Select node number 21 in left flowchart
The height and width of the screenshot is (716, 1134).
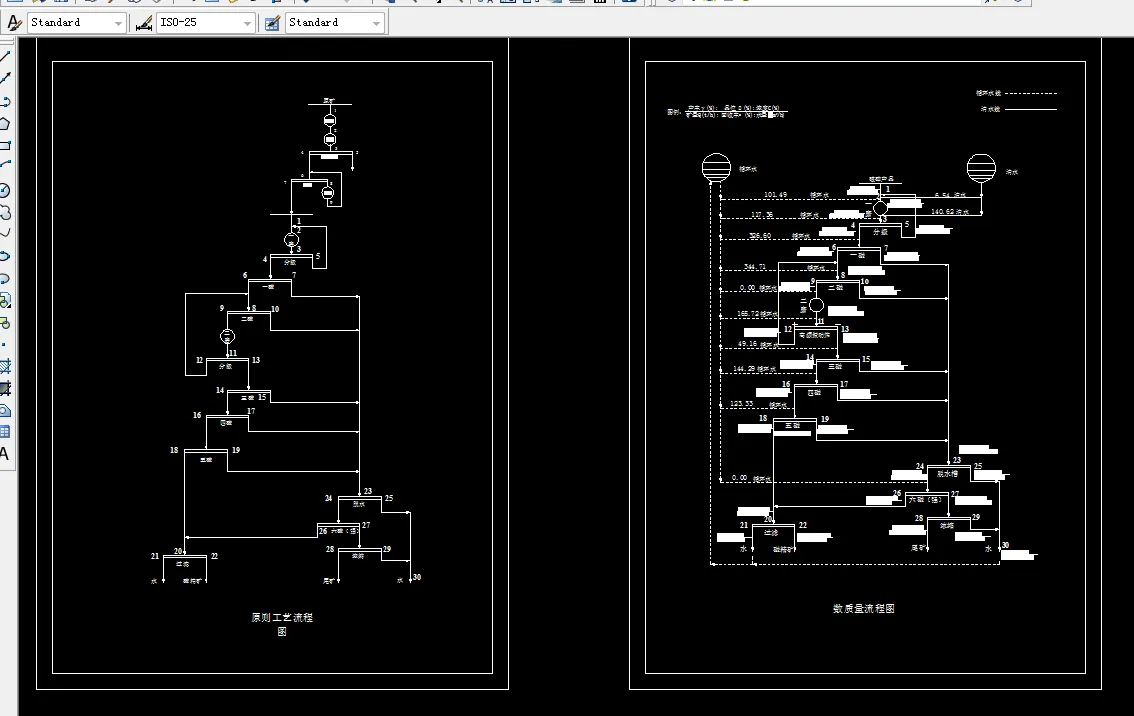point(155,556)
